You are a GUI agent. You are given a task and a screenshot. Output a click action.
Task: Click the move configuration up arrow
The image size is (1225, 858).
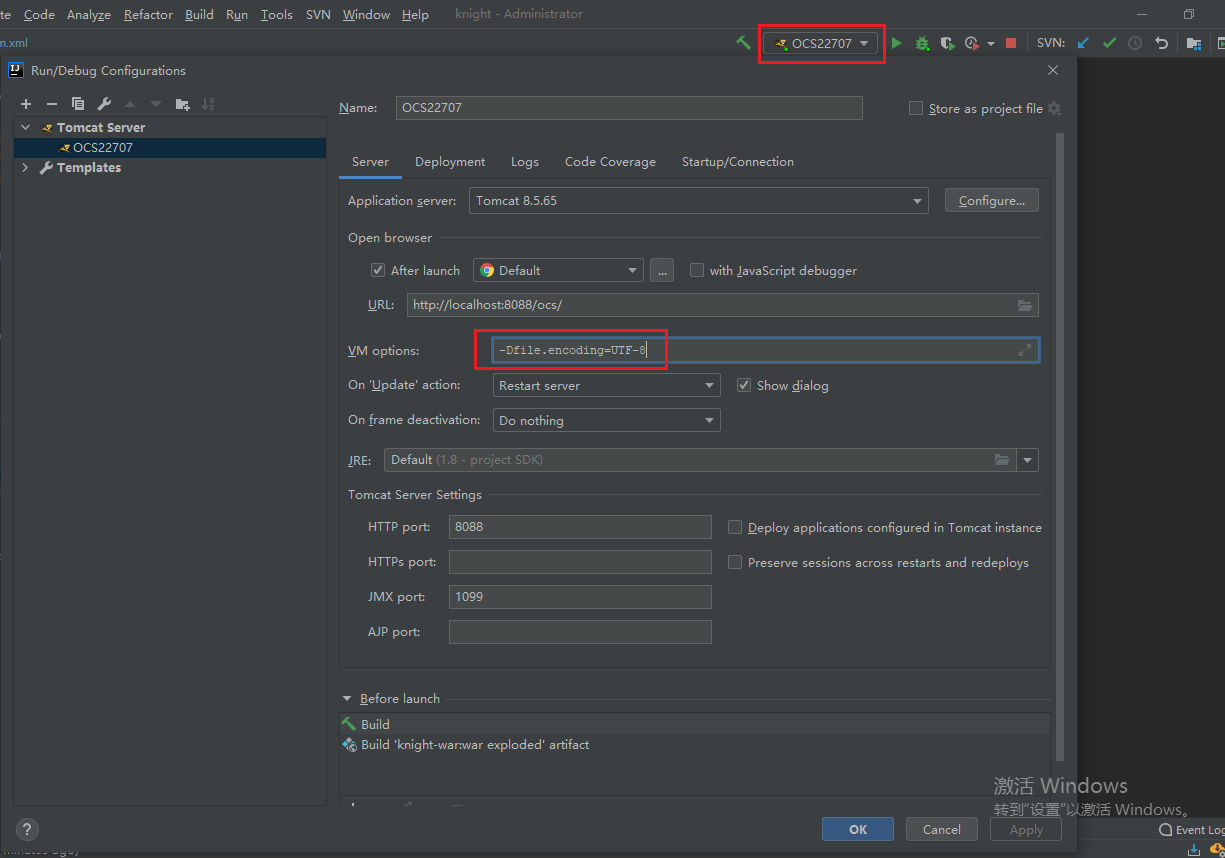click(130, 104)
